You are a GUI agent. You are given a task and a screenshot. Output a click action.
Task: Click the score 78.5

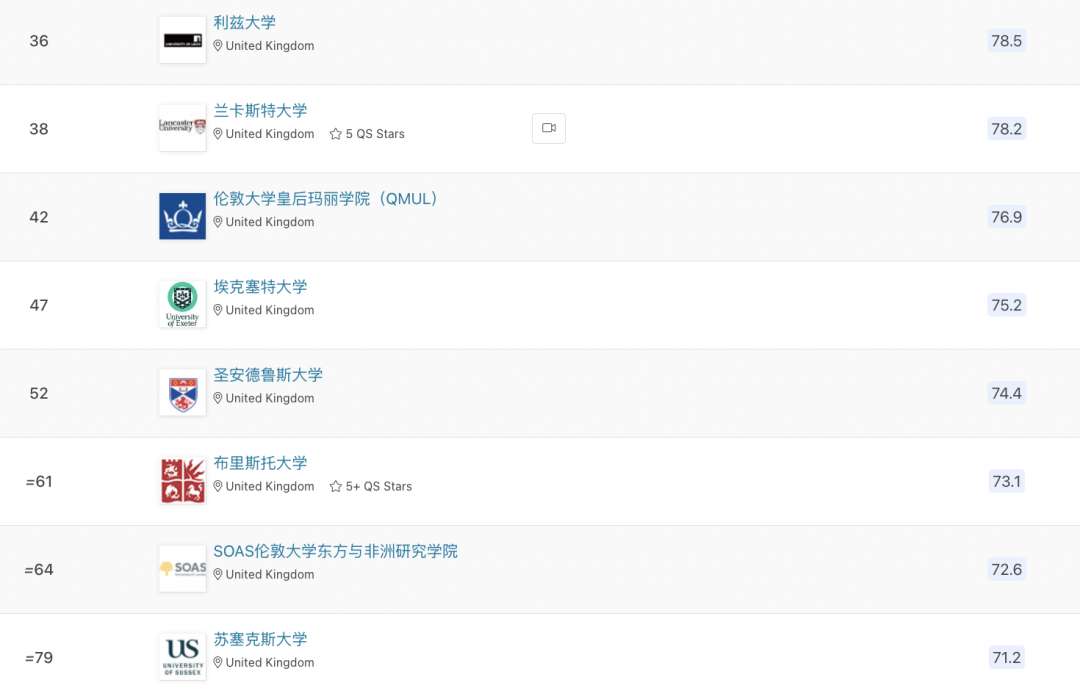(1006, 41)
